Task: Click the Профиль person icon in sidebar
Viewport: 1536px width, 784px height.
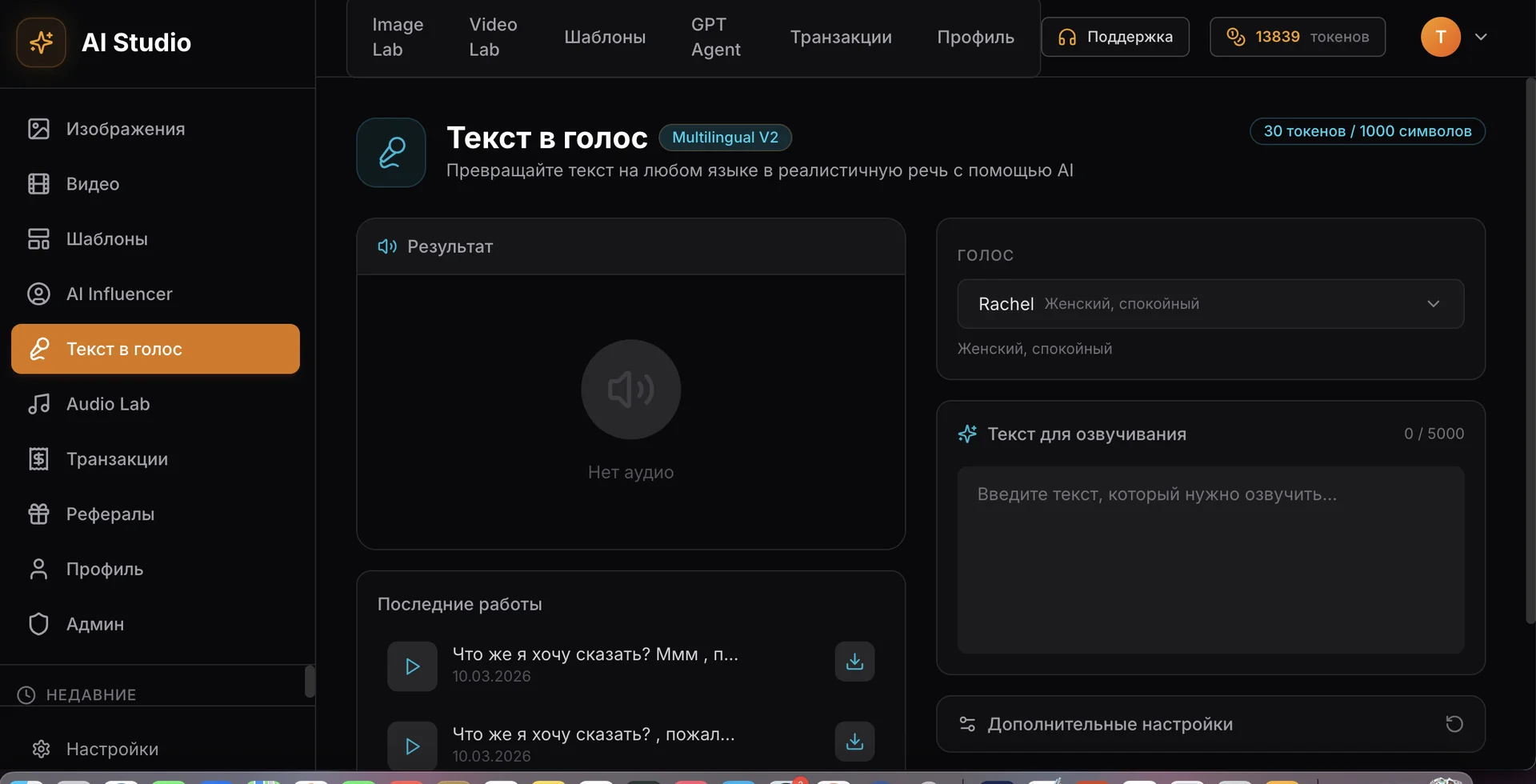Action: point(38,569)
